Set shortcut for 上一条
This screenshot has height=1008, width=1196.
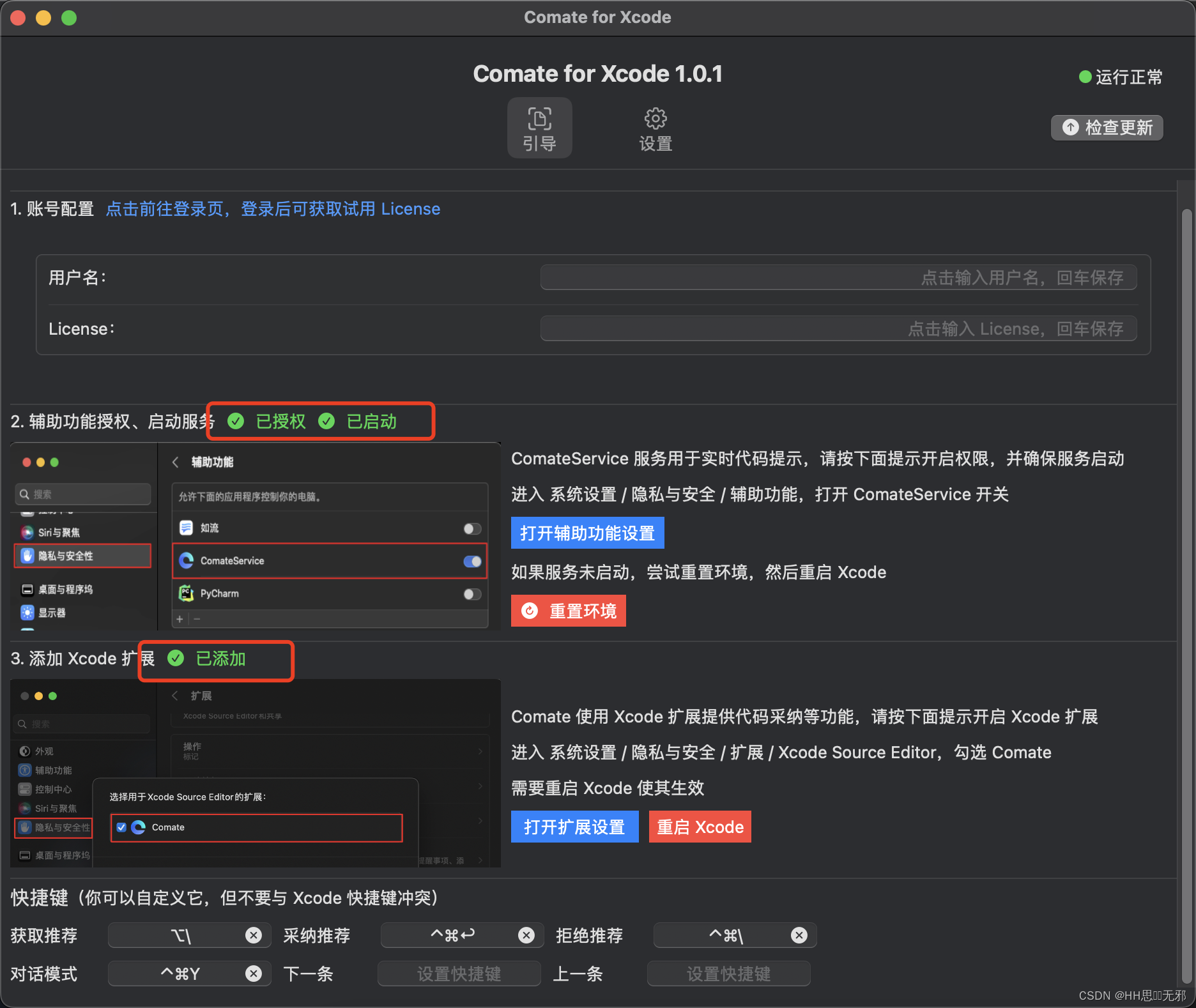pyautogui.click(x=729, y=974)
